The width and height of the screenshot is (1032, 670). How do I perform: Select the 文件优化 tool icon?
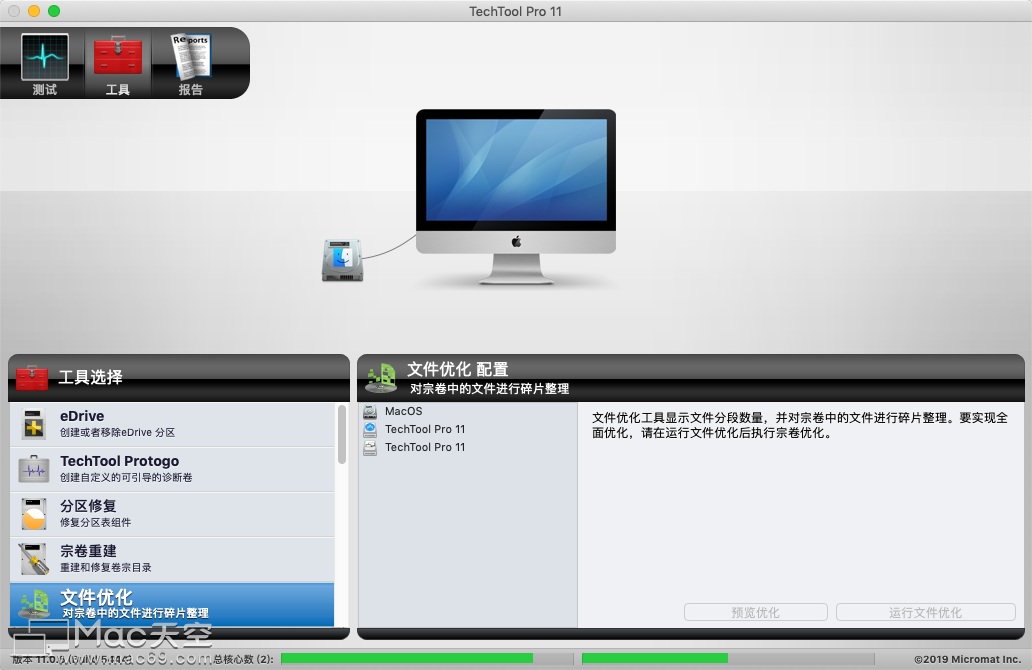click(34, 604)
